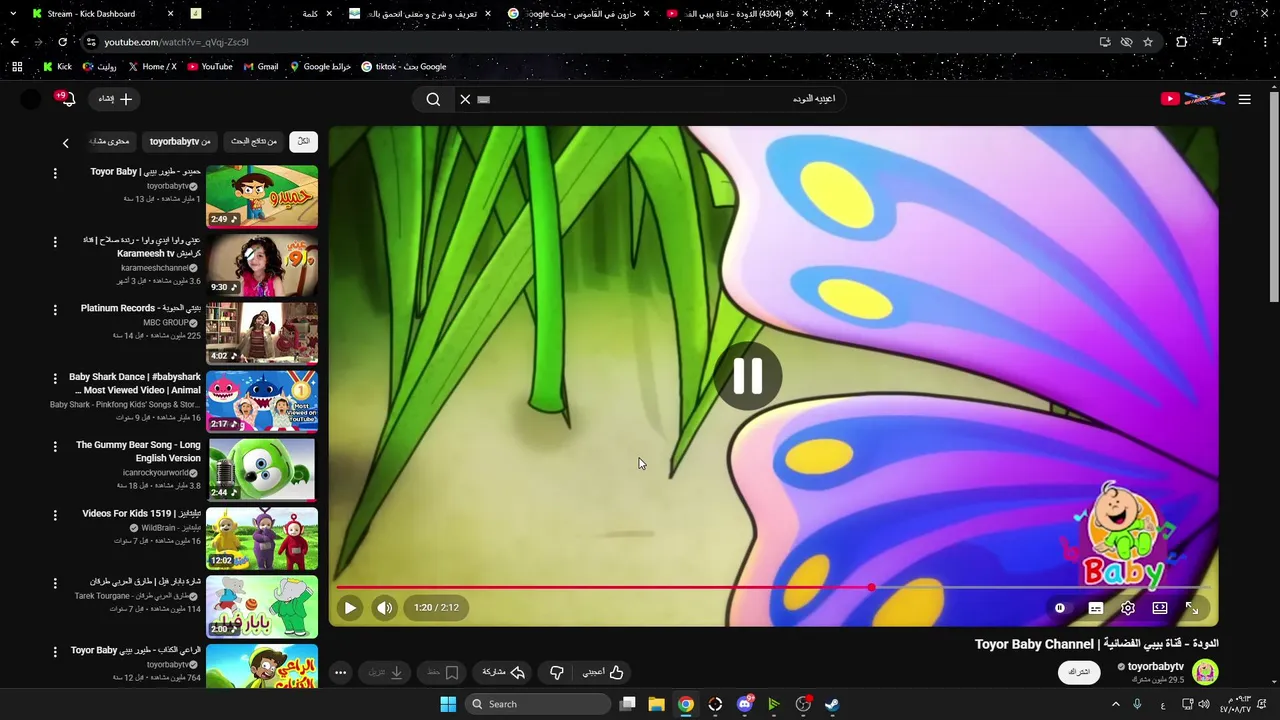Open options menu for Karameesh tv video
1280x720 pixels.
coord(55,242)
